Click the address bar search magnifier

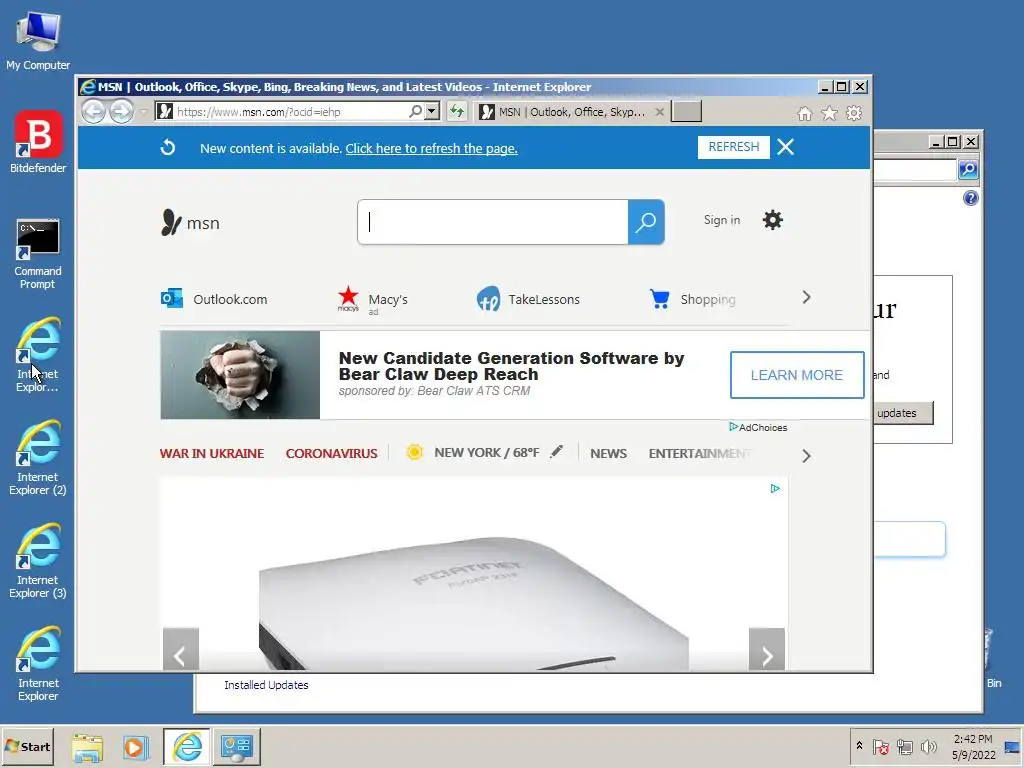[415, 112]
